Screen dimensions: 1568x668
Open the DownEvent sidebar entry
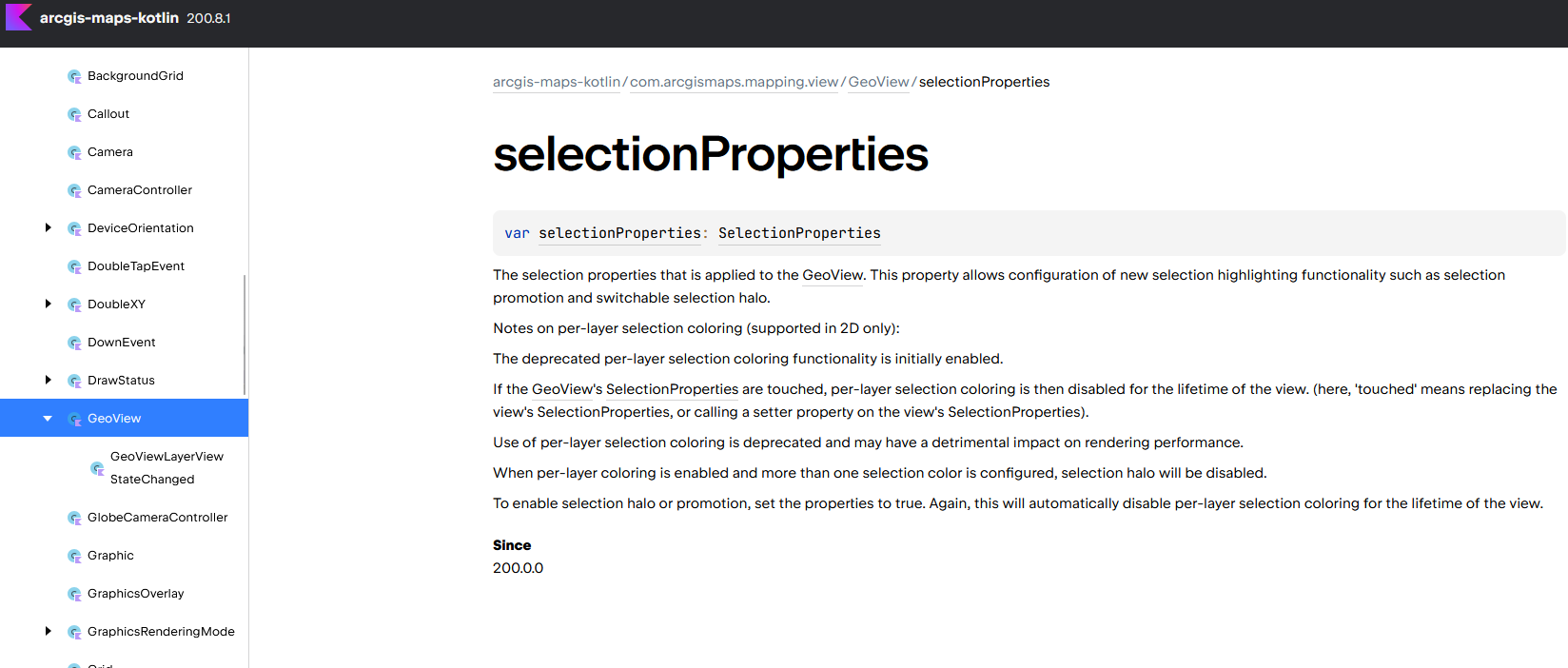tap(121, 343)
